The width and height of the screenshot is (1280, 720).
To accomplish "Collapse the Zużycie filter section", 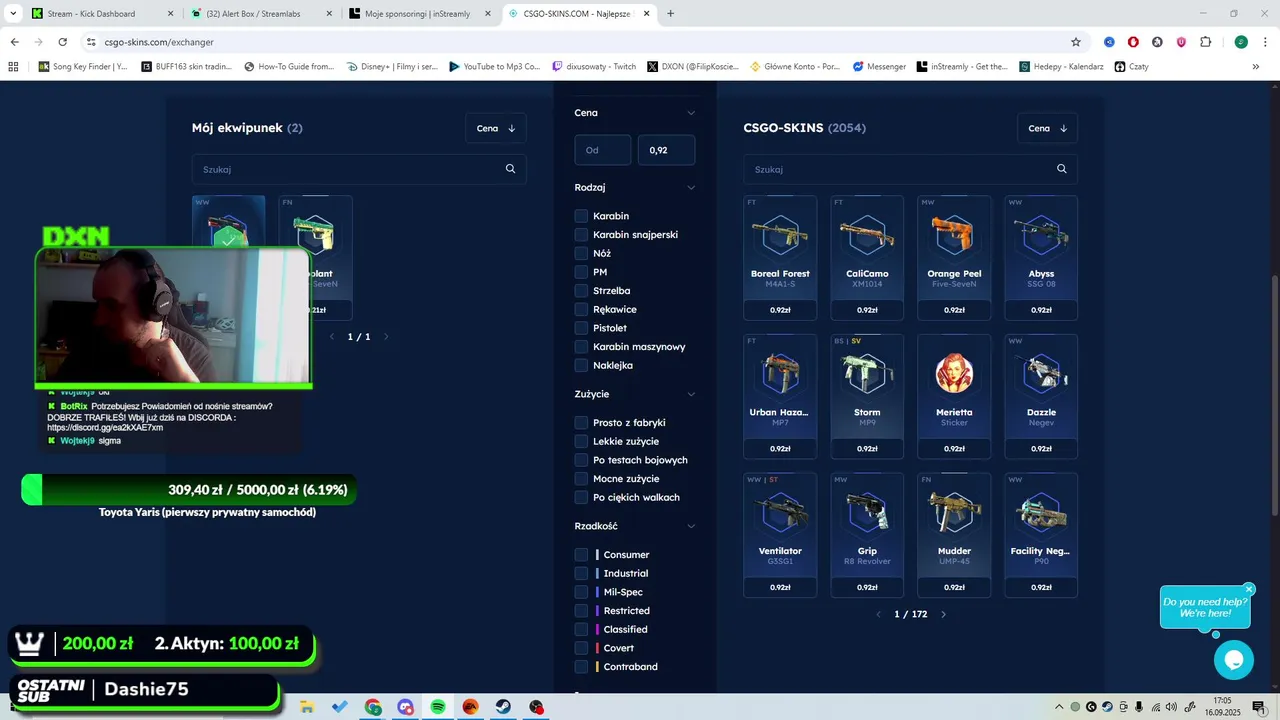I will pos(690,394).
